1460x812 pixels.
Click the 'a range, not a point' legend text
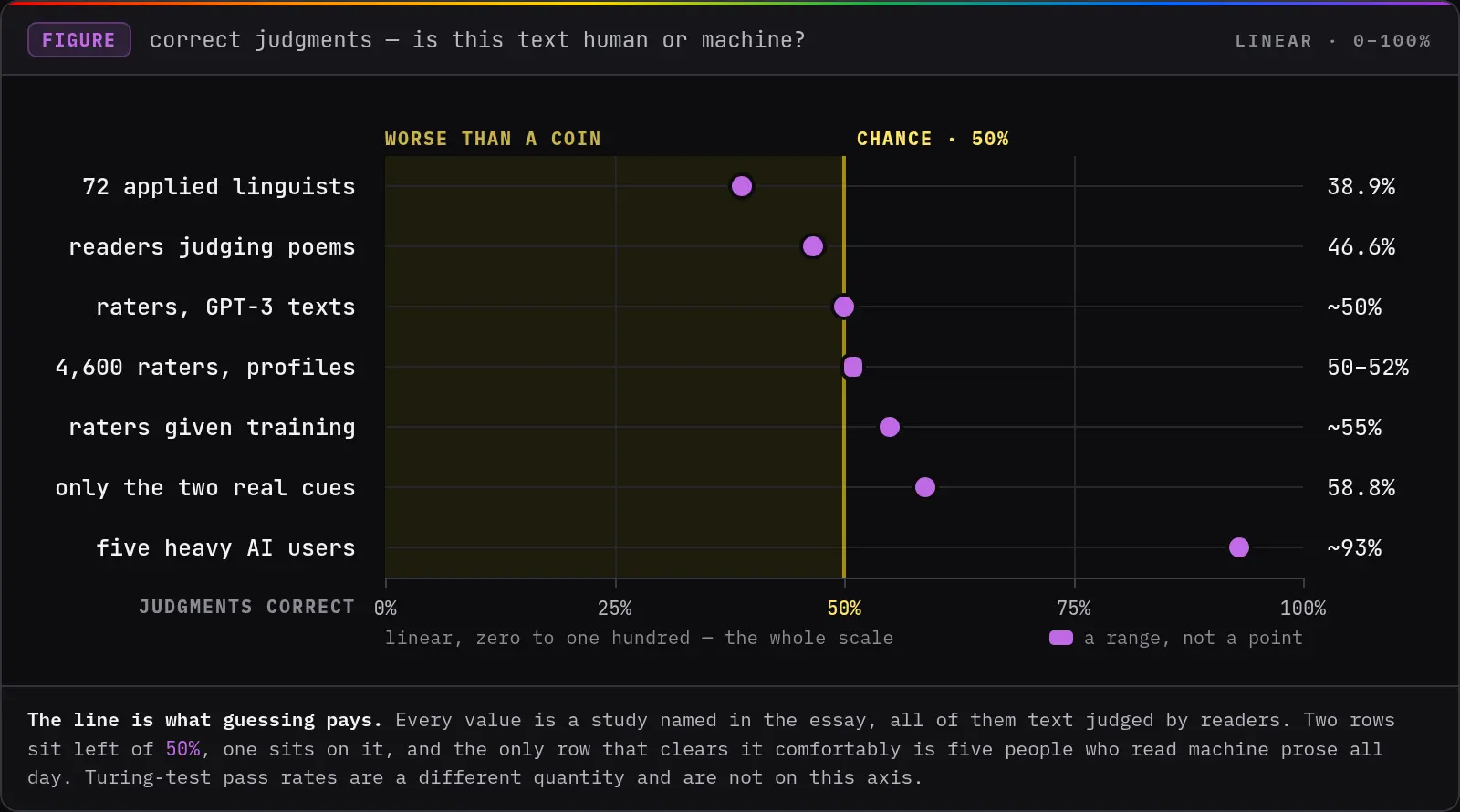[1194, 638]
